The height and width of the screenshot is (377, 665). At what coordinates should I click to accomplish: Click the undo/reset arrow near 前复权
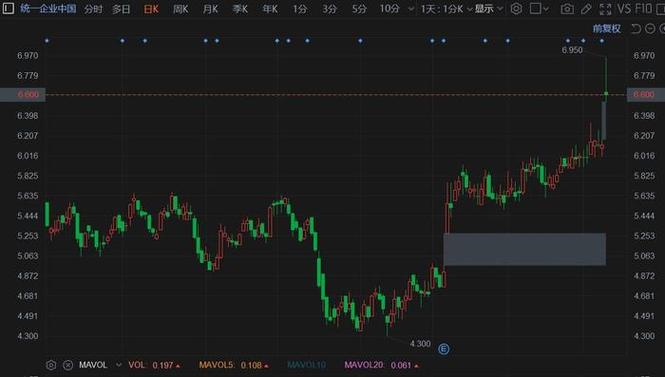(636, 28)
